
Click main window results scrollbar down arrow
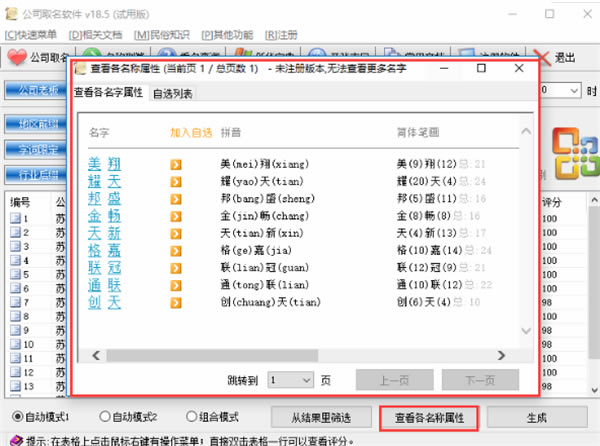[x=594, y=390]
